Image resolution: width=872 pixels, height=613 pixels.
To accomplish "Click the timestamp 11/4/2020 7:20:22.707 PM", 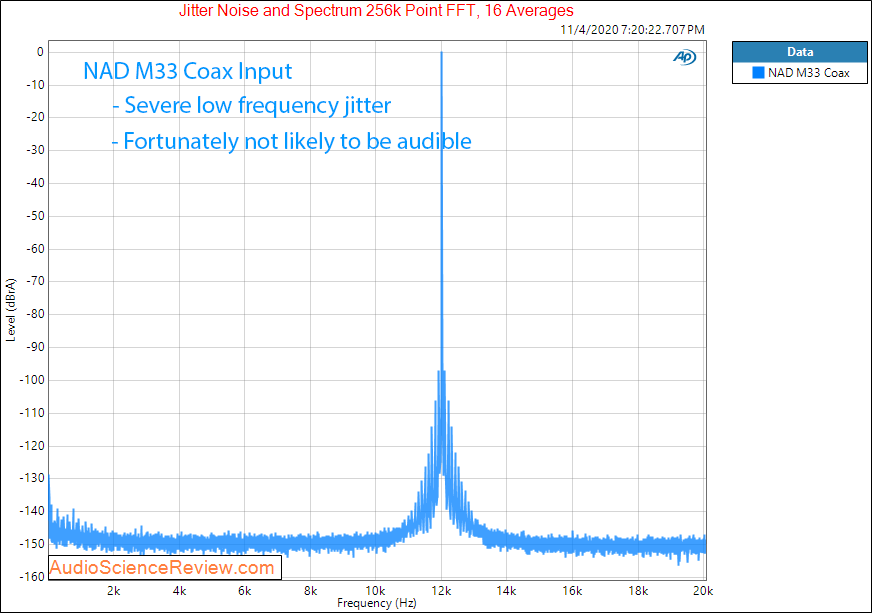I will [x=632, y=29].
